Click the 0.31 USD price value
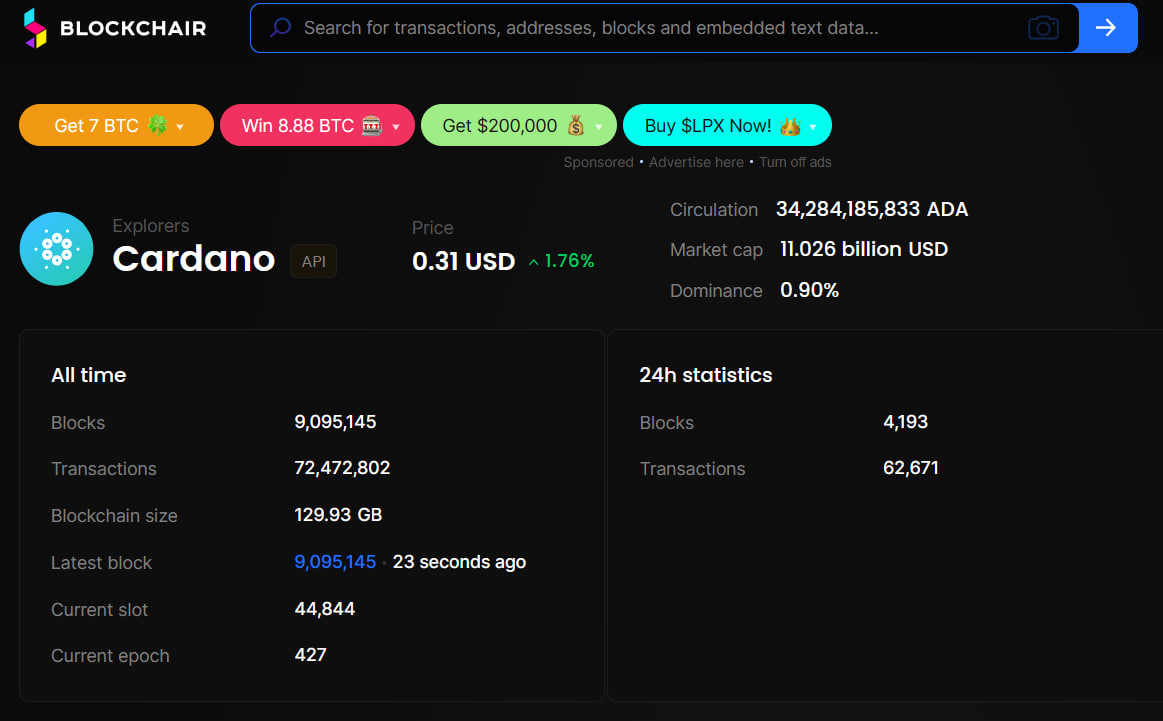This screenshot has width=1163, height=721. (x=464, y=261)
